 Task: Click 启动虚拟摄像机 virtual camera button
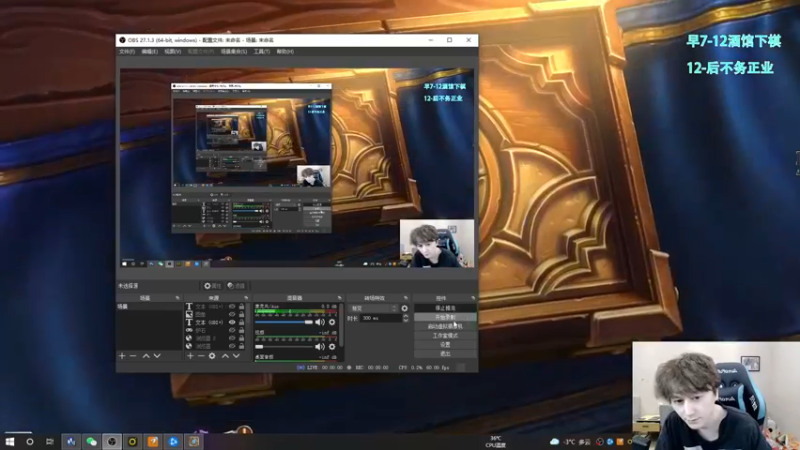(x=445, y=327)
